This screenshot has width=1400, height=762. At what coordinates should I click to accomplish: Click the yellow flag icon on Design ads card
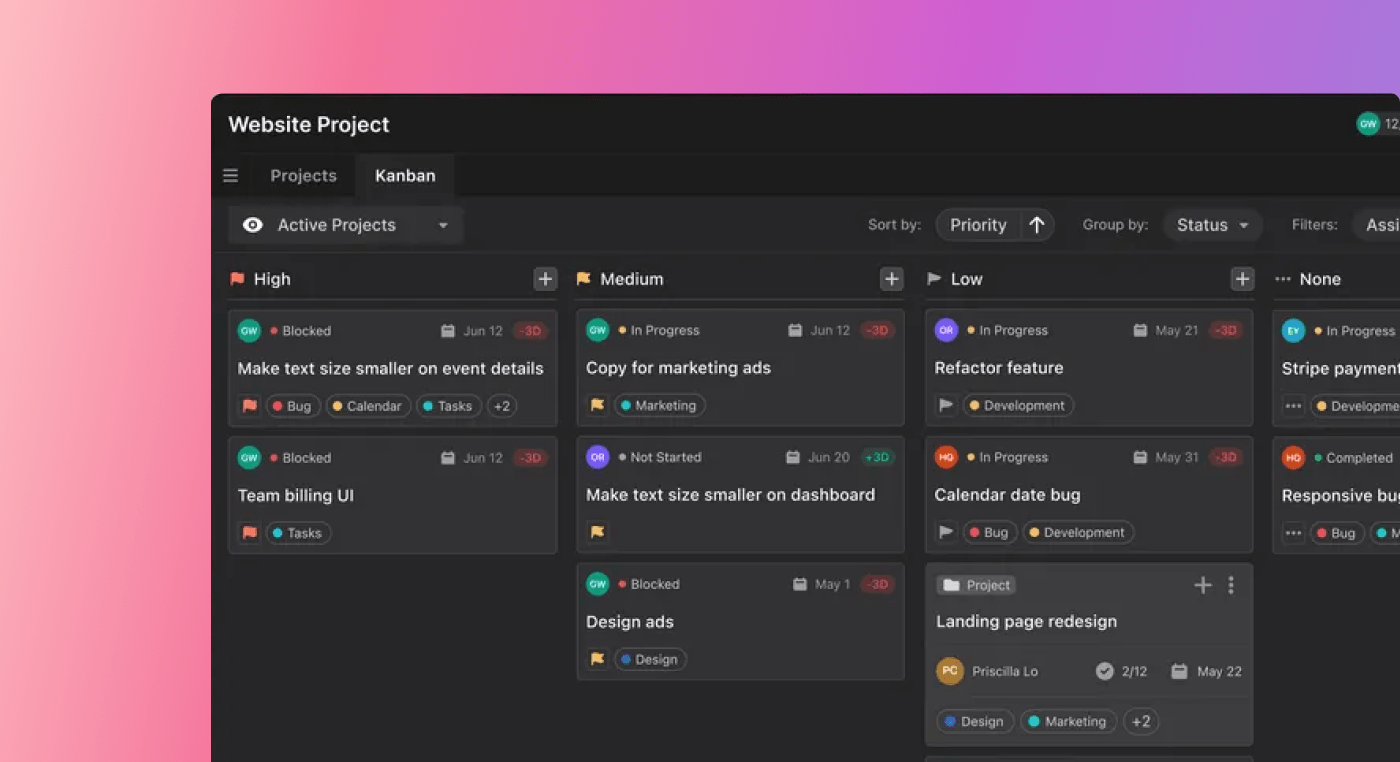tap(597, 659)
